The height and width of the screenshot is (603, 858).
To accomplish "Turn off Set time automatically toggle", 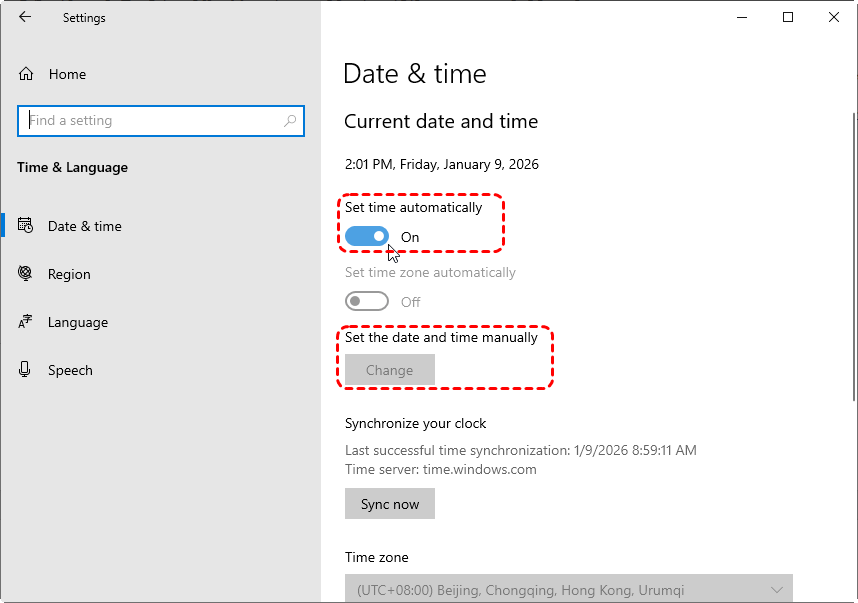I will [x=366, y=236].
